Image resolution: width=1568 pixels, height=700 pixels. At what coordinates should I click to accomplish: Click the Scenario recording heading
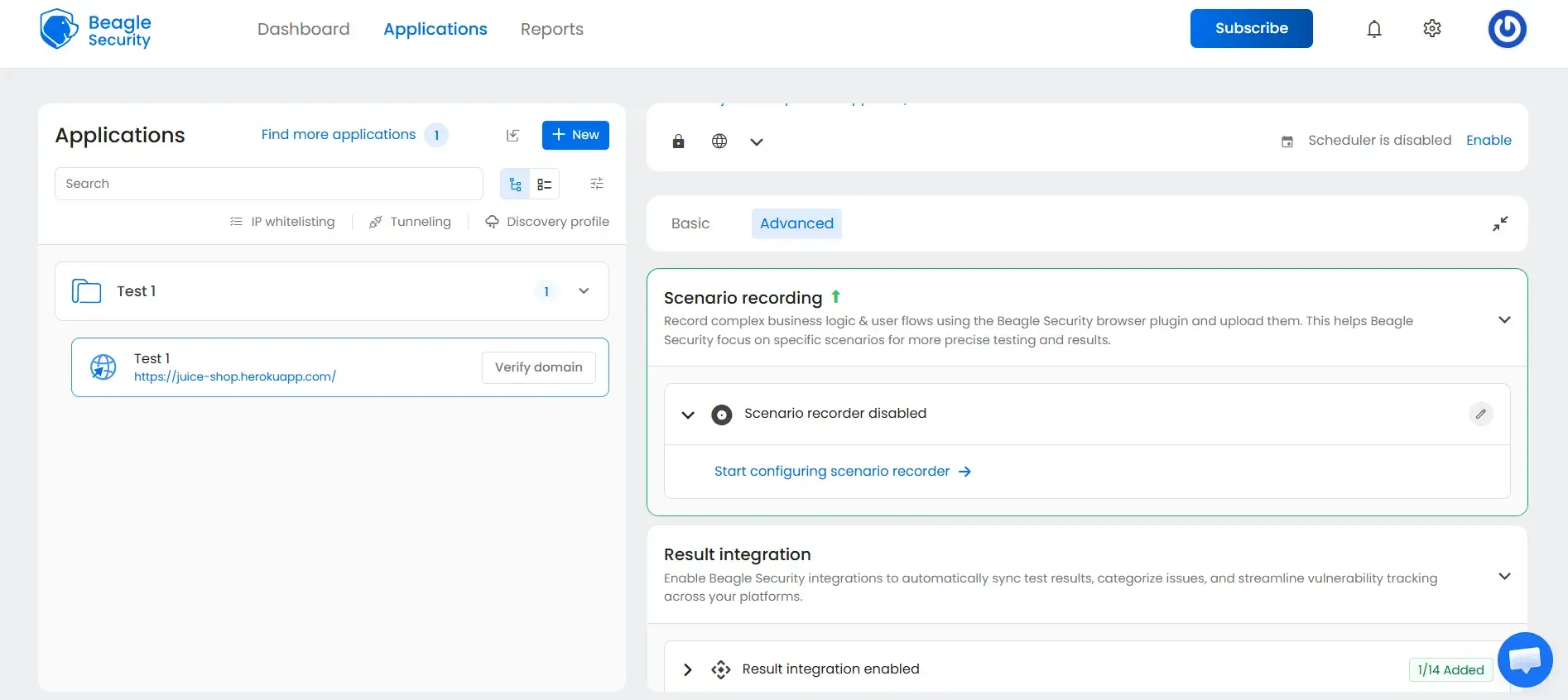pos(743,298)
